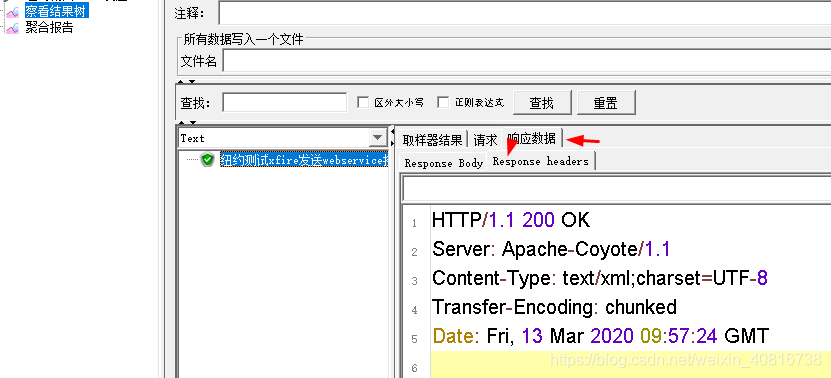Viewport: 831px width, 378px height.
Task: Open the Text renderer dropdown
Action: tap(377, 138)
